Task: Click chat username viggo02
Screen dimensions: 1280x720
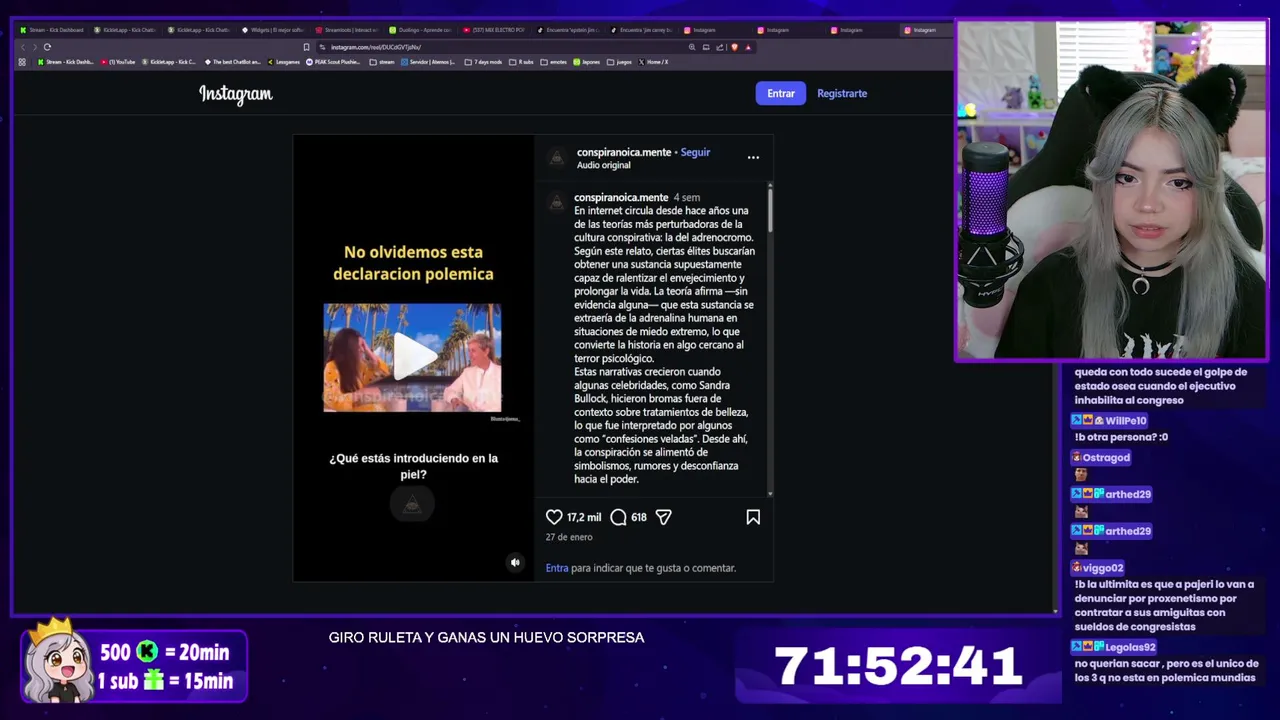Action: pyautogui.click(x=1103, y=568)
